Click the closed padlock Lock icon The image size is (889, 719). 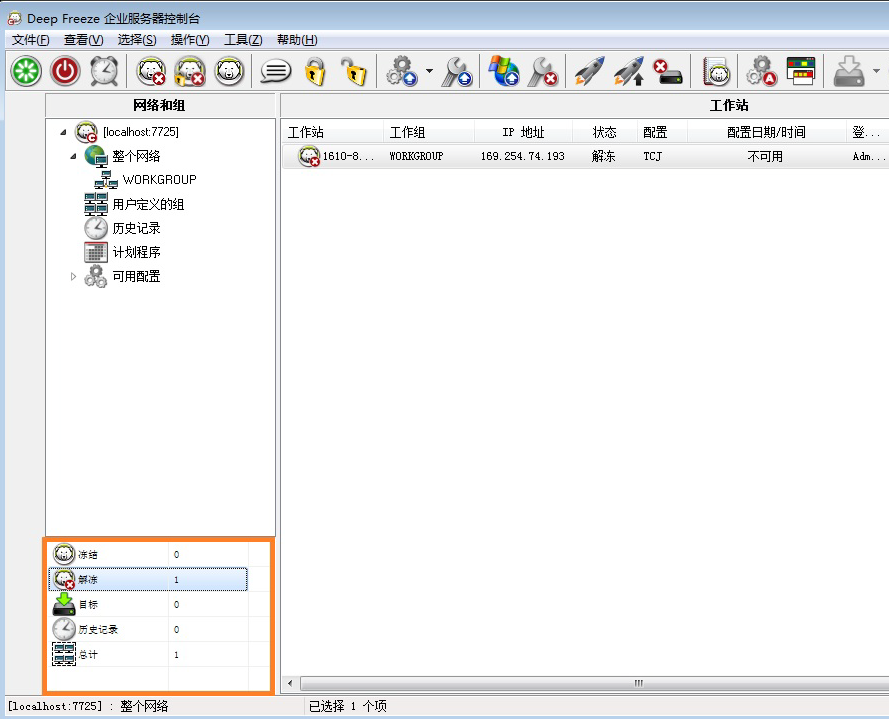coord(315,71)
